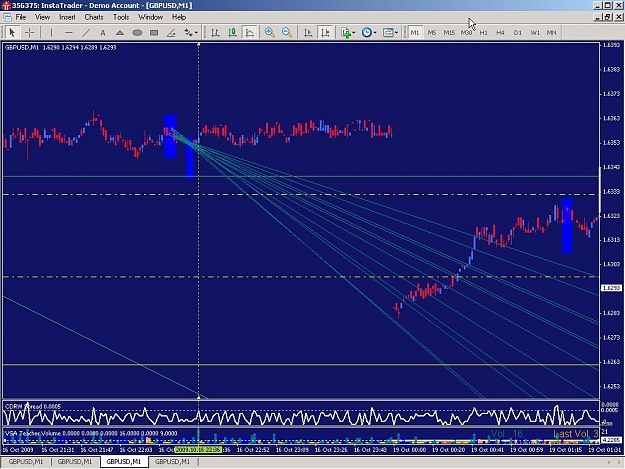The image size is (625, 469).
Task: Select the H1 timeframe
Action: (x=483, y=33)
